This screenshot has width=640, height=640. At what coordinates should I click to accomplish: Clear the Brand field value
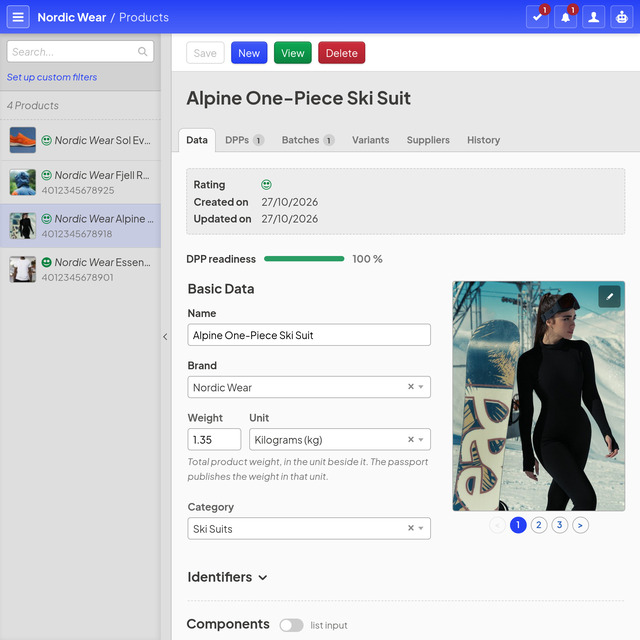click(411, 387)
